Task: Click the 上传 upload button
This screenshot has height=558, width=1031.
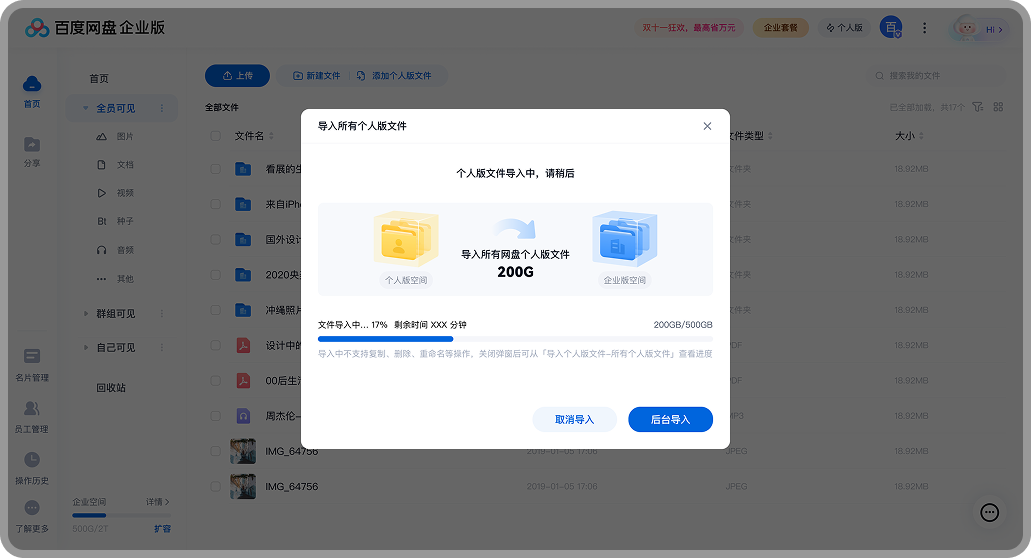Action: pyautogui.click(x=237, y=76)
